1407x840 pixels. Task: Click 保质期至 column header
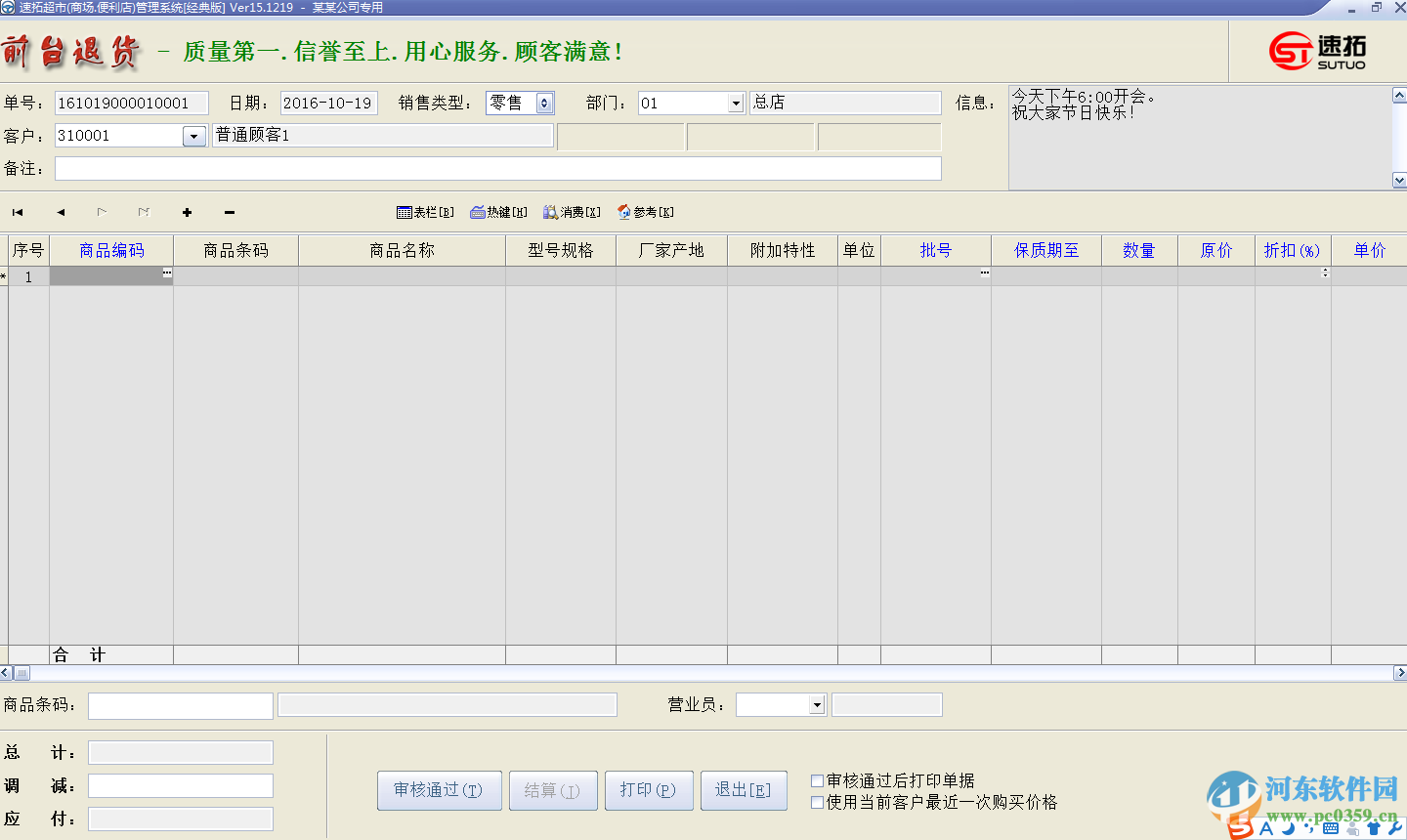(1046, 250)
